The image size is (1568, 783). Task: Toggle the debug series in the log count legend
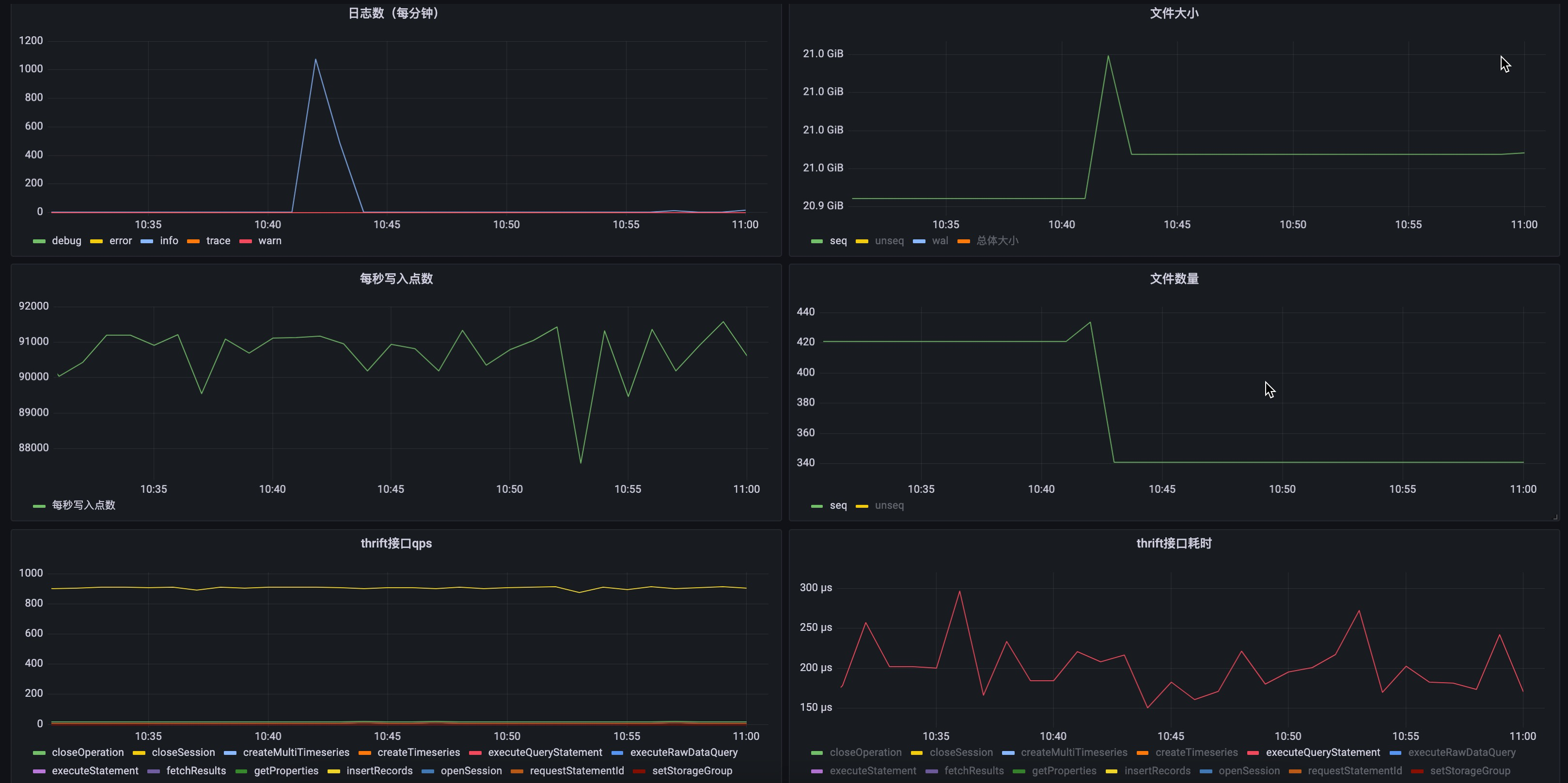coord(67,241)
